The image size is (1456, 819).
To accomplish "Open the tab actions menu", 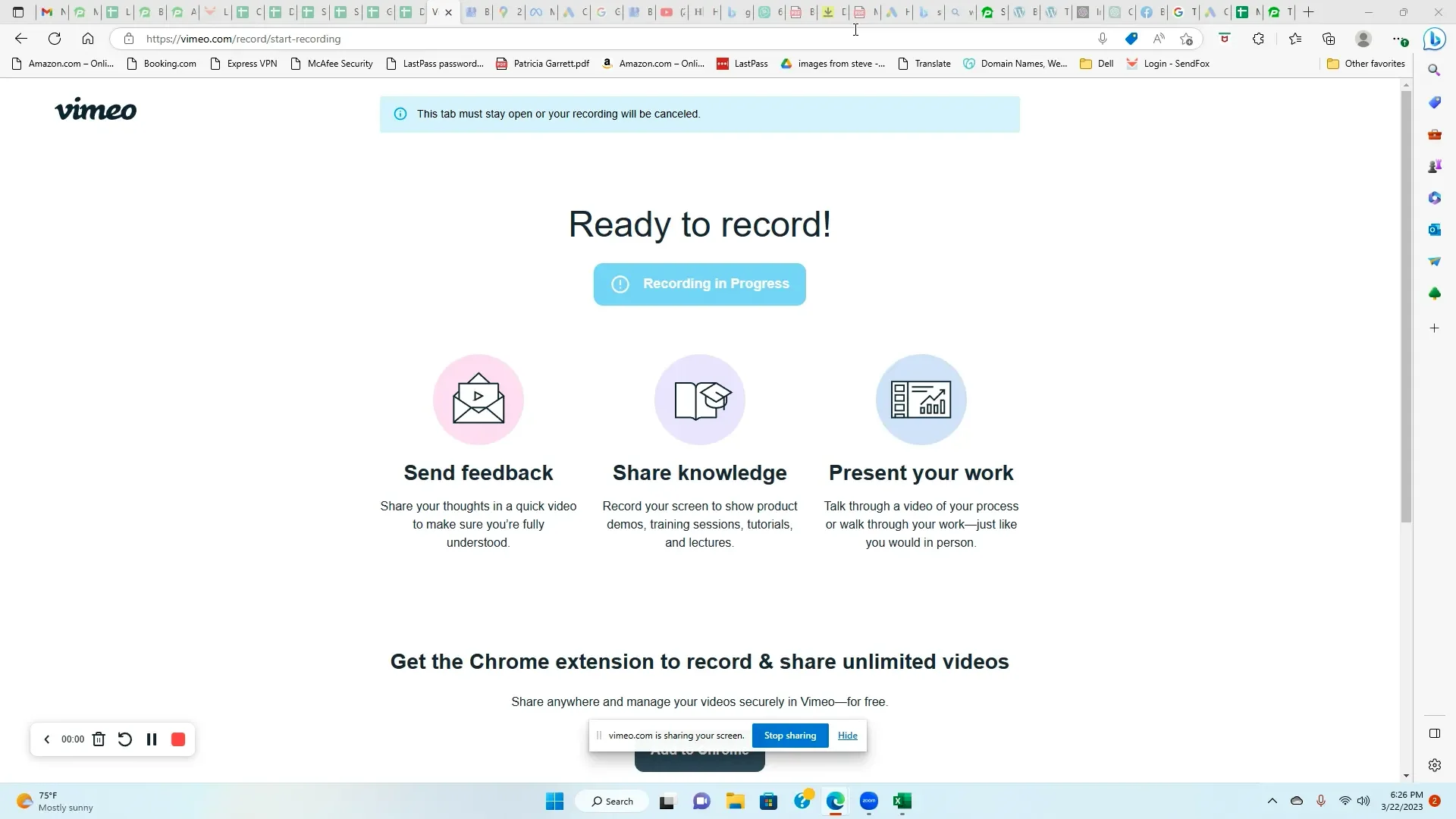I will (x=18, y=12).
